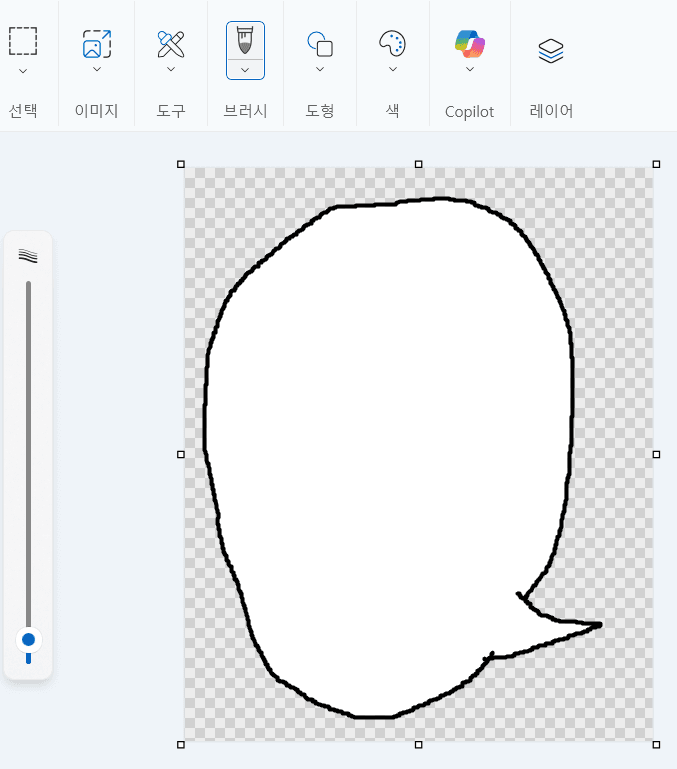Click the image resize icon

[x=97, y=44]
